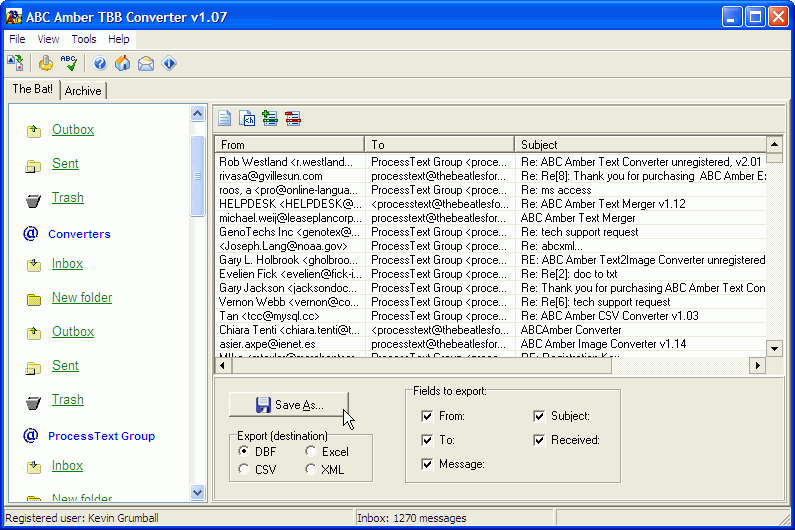The image size is (795, 530).
Task: Click the message list scroll-left arrow
Action: click(x=223, y=365)
